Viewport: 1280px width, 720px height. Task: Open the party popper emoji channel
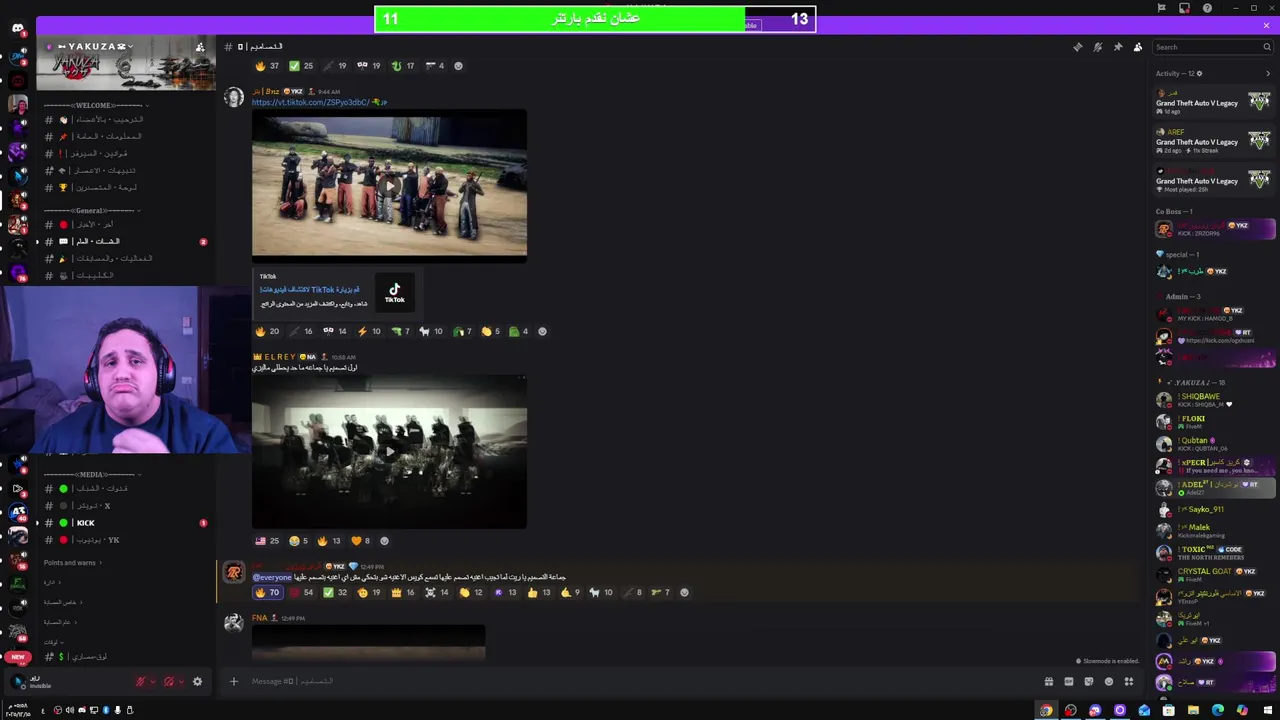[x=125, y=258]
